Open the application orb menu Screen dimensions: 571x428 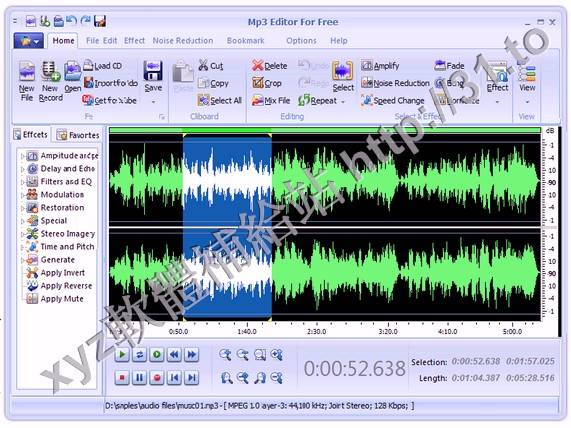(x=28, y=40)
